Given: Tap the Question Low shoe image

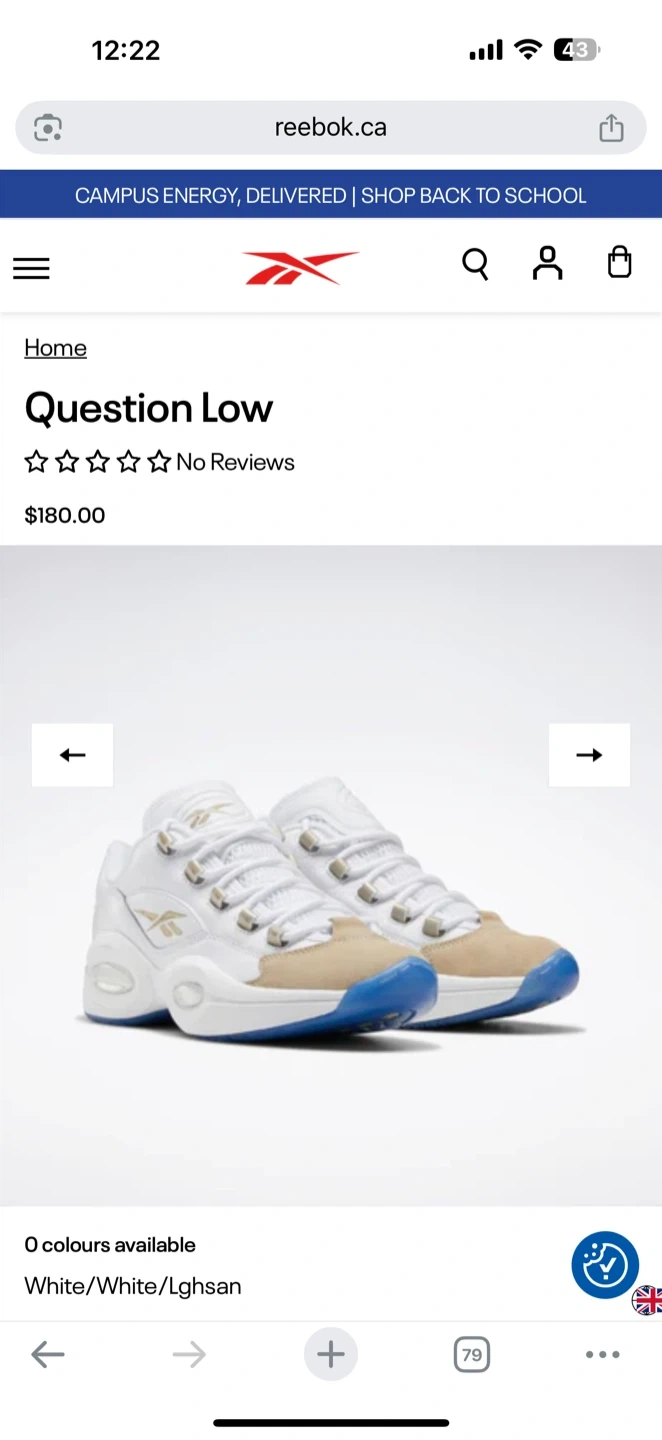Looking at the screenshot, I should point(331,905).
